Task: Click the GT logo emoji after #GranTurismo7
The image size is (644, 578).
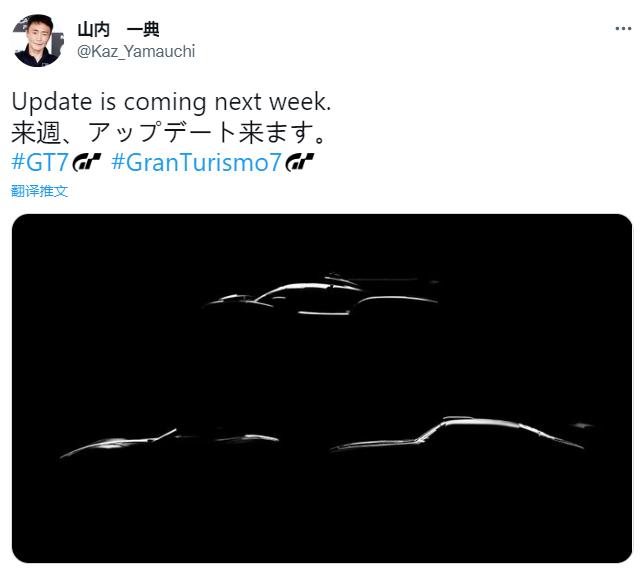Action: pos(300,163)
